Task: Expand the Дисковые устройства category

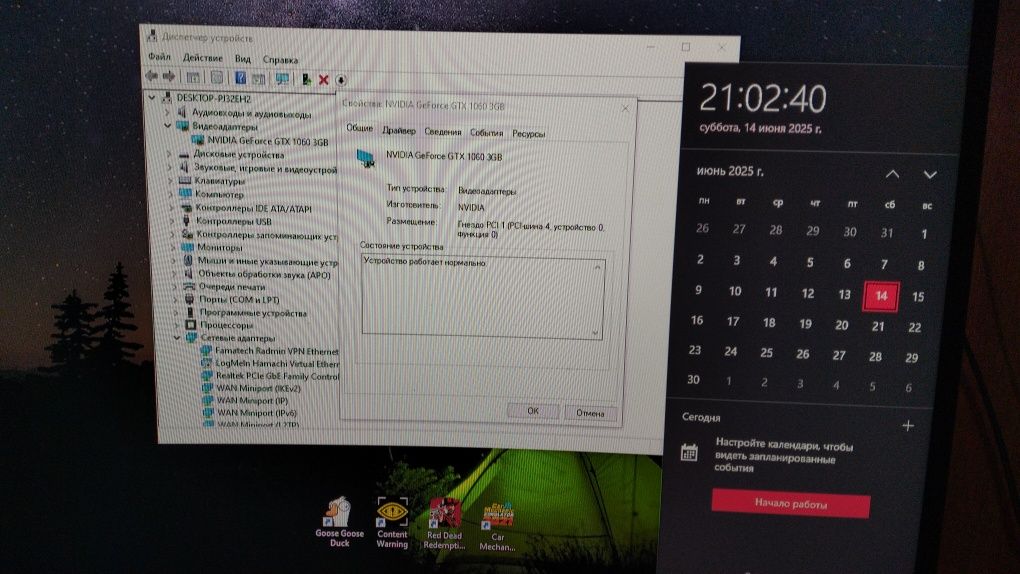Action: 169,154
